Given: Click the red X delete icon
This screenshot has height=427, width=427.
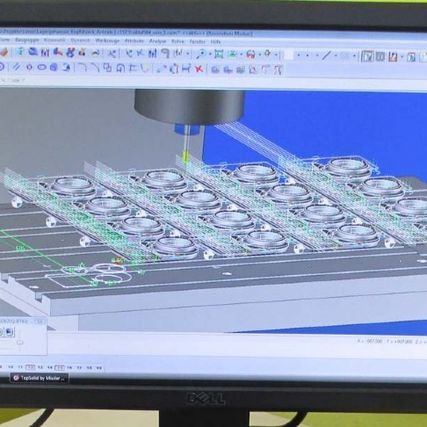Looking at the screenshot, I should pyautogui.click(x=199, y=69).
